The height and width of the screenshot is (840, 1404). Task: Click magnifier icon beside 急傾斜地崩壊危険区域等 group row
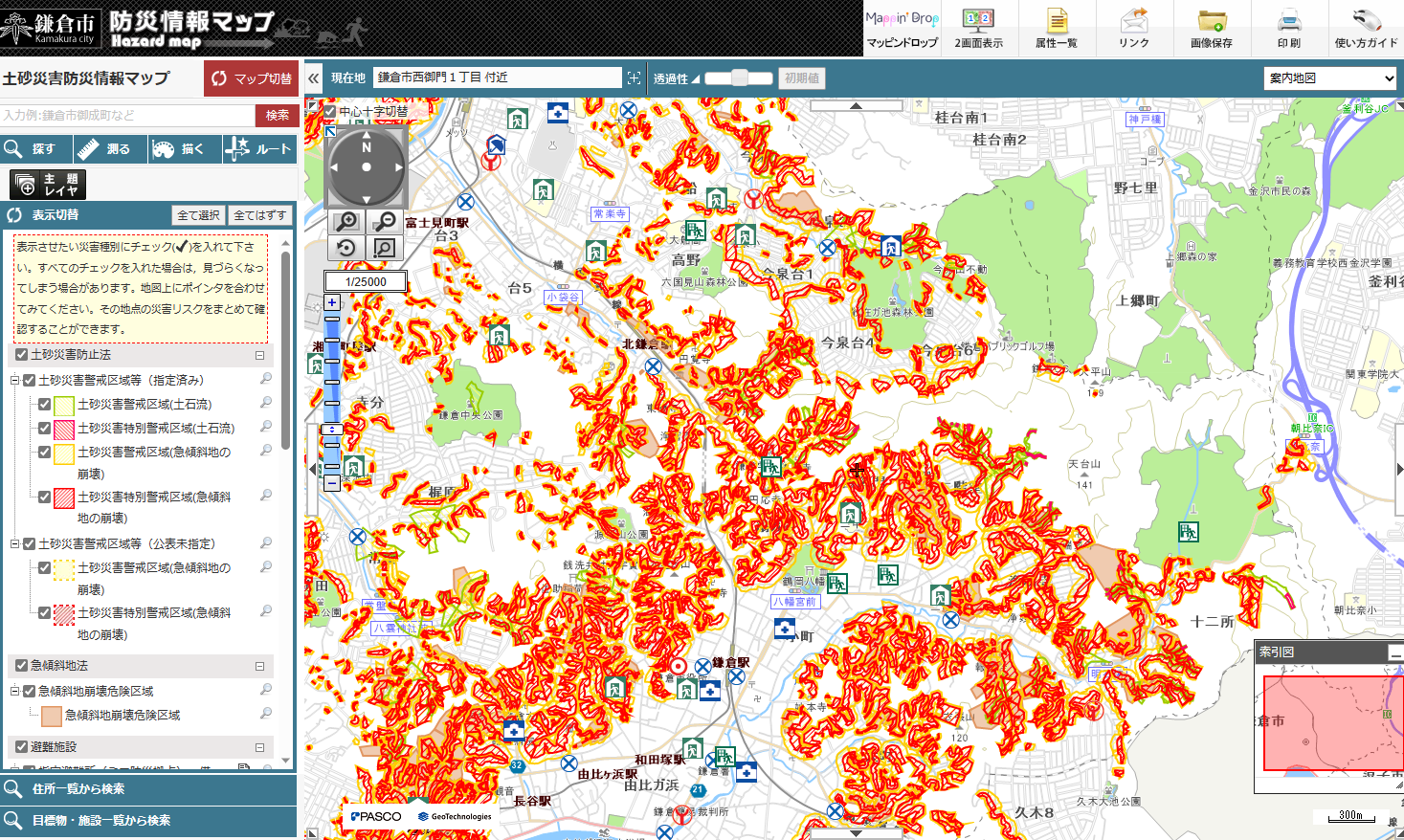[266, 690]
